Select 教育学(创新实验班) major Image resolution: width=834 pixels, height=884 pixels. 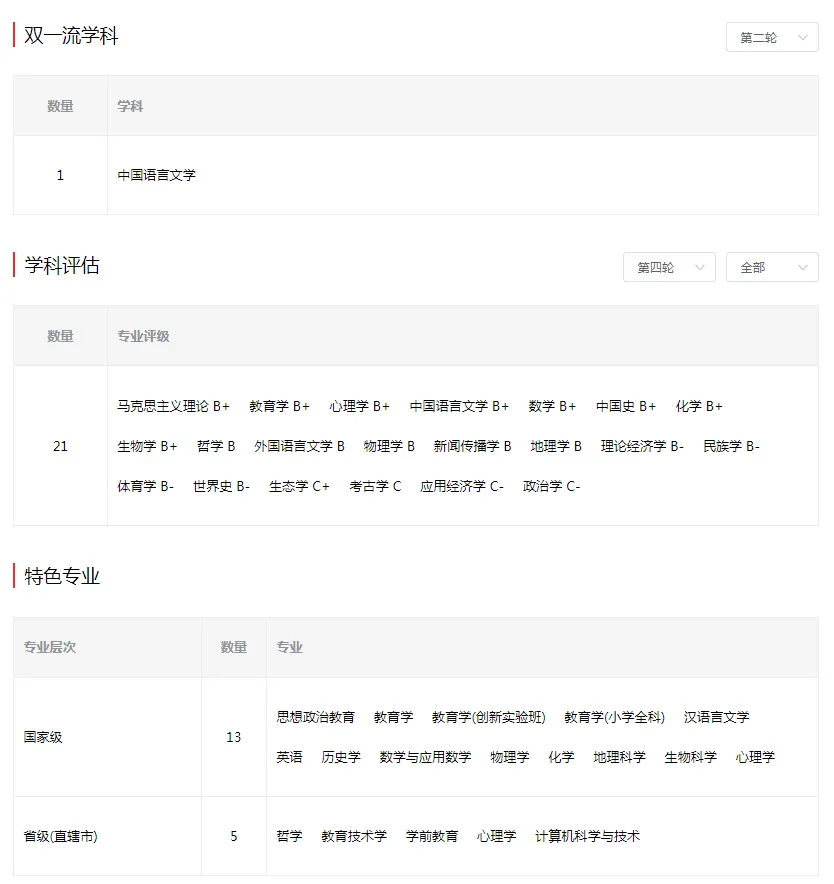tap(488, 717)
